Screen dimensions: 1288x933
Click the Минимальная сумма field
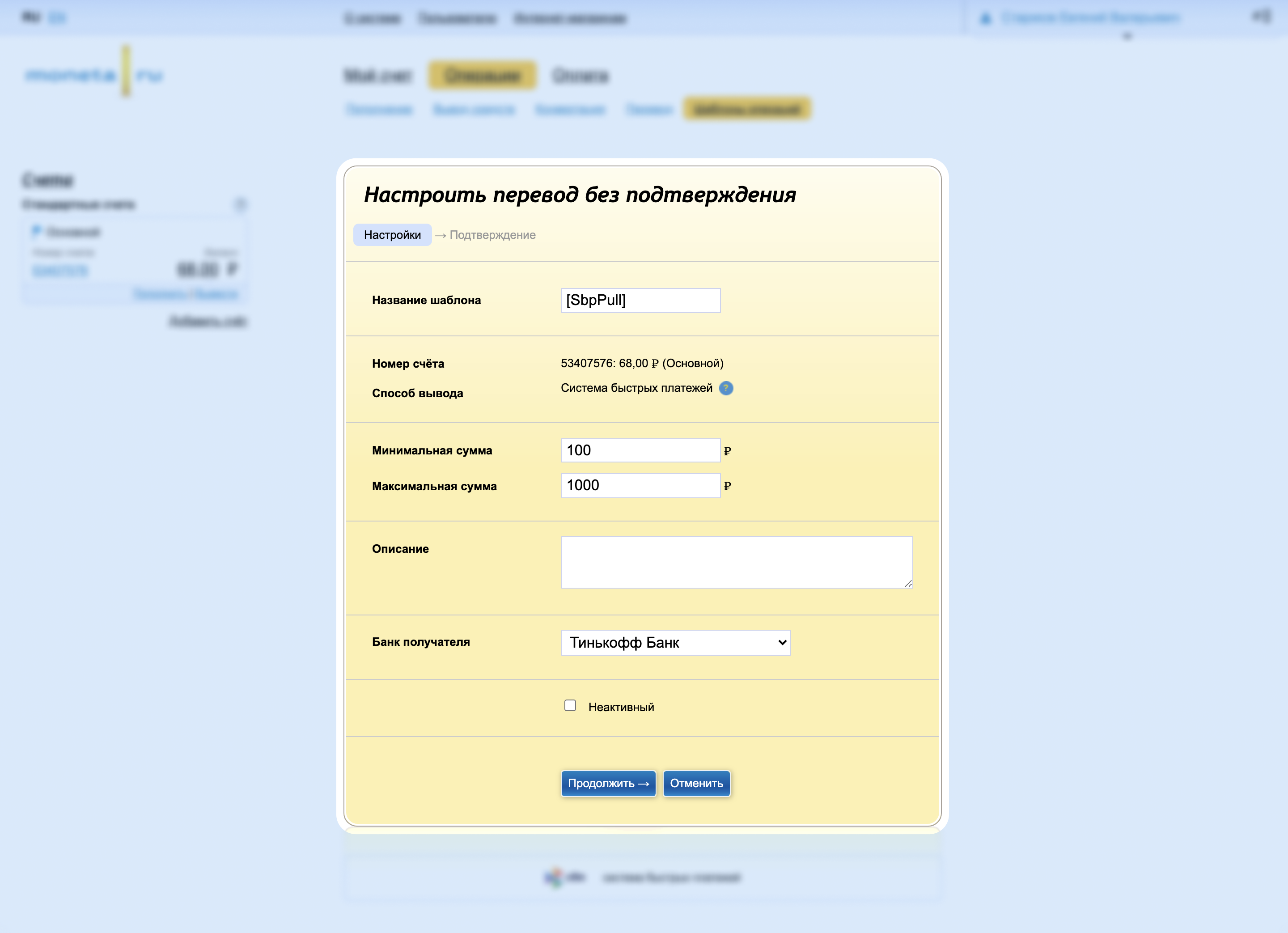tap(640, 450)
